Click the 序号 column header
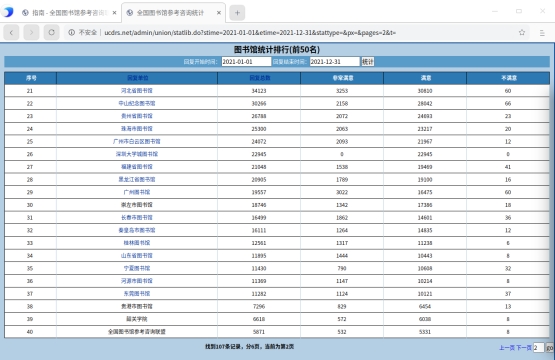 [x=31, y=78]
